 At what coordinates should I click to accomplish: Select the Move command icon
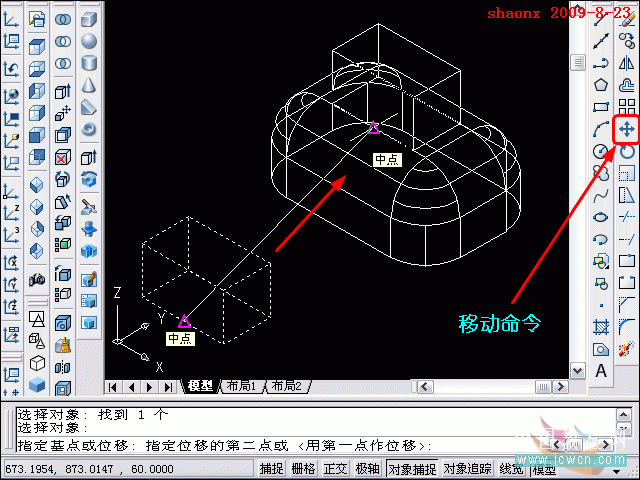click(x=627, y=130)
